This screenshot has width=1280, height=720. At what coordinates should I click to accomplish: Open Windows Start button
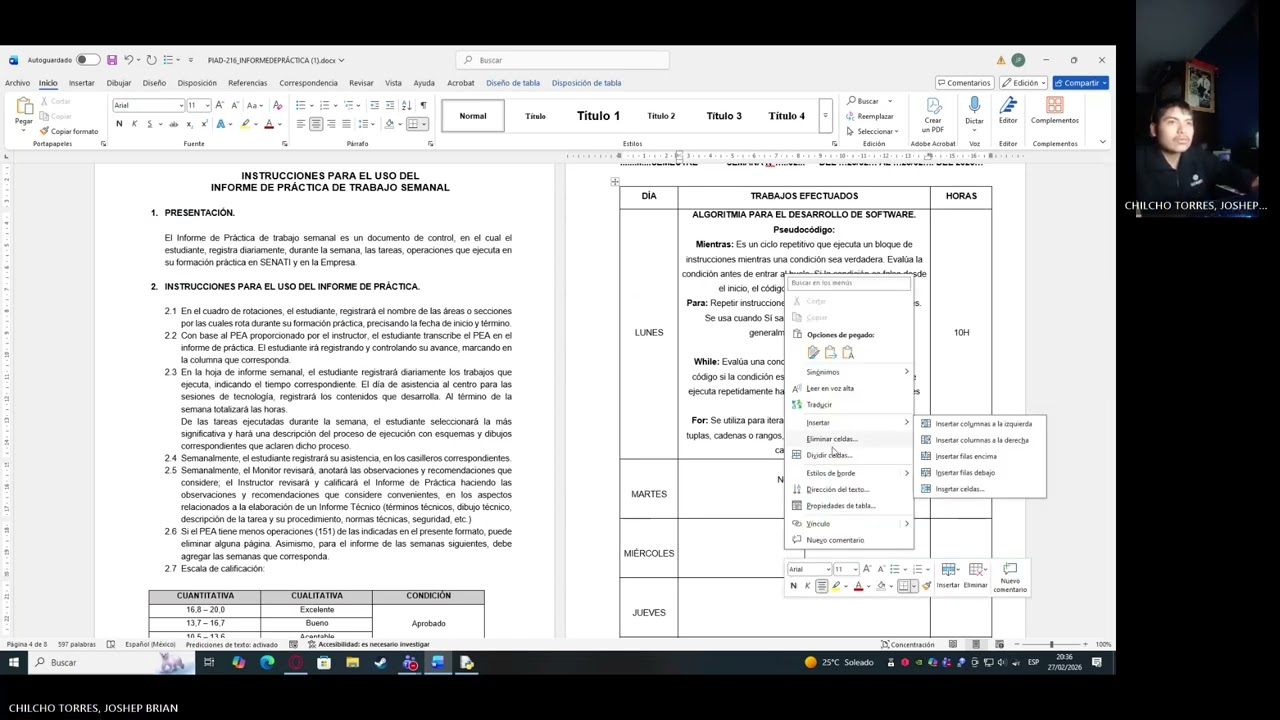(x=14, y=662)
